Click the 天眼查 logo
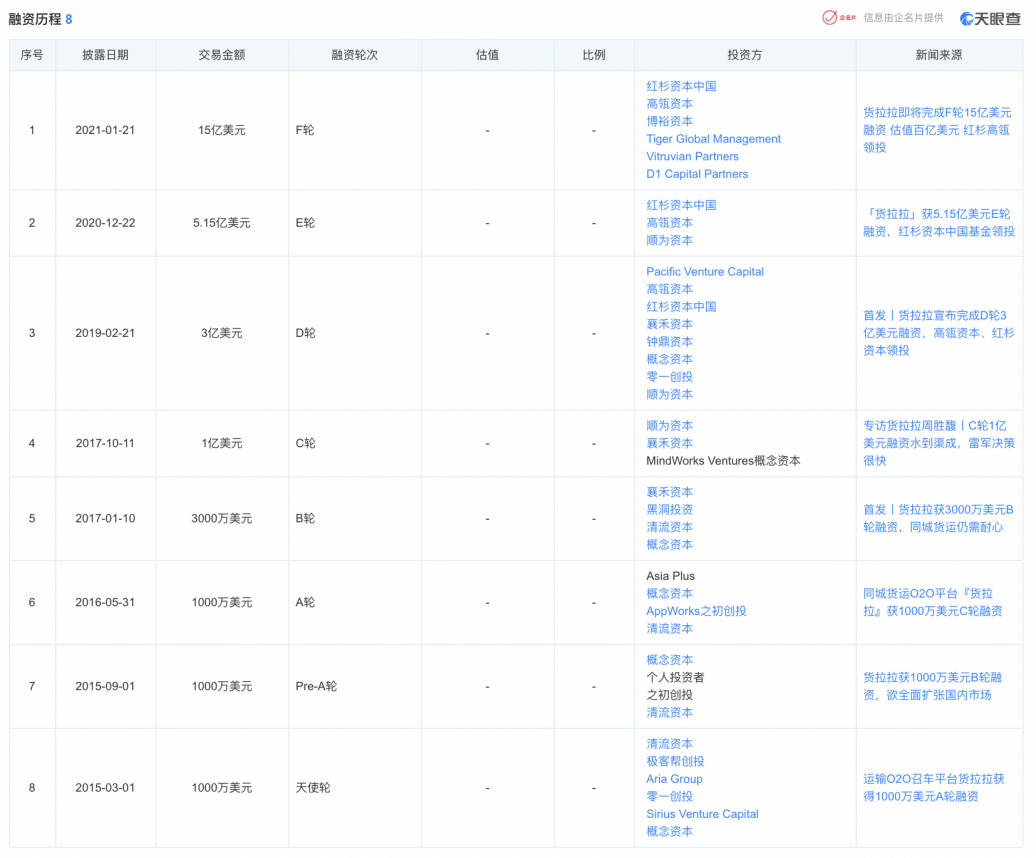1036x858 pixels. 990,19
